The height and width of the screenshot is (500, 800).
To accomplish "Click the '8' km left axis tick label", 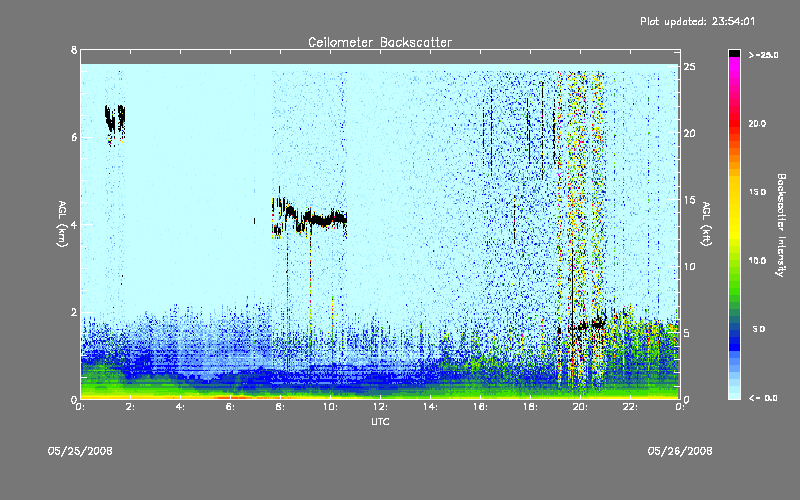I will tap(74, 50).
